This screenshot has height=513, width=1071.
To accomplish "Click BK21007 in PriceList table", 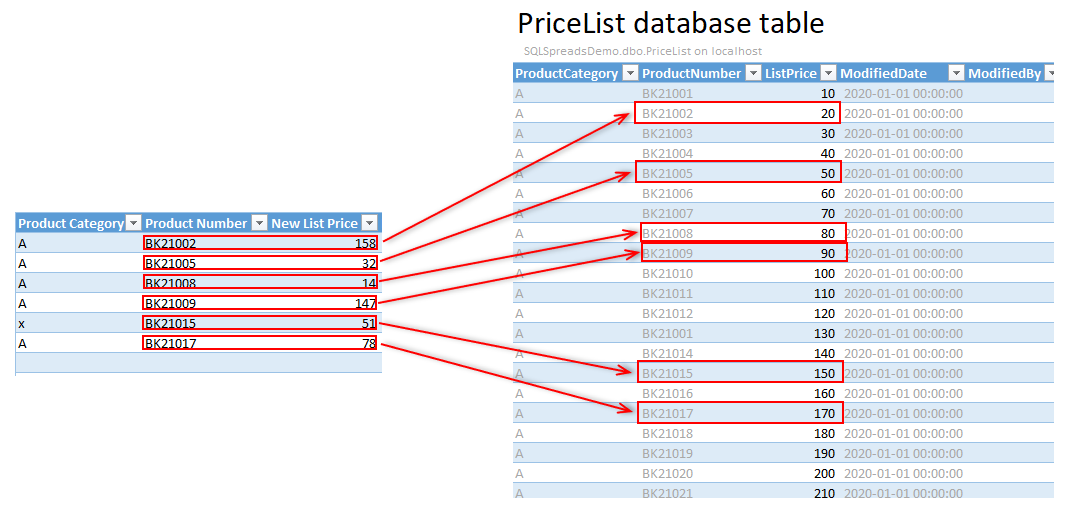I will (x=667, y=213).
